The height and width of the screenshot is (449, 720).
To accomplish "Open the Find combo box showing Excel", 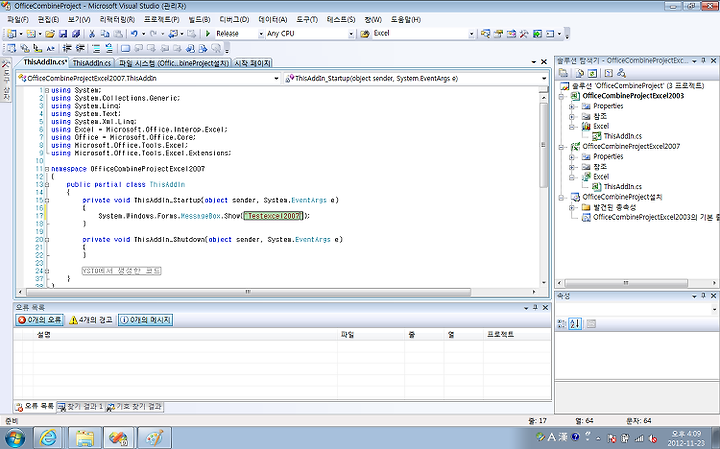I will click(472, 34).
